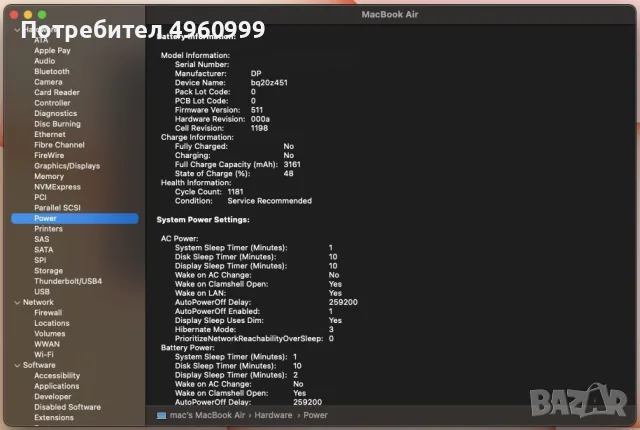Viewport: 640px width, 430px height.
Task: Select Firmware Version value 511
Action: (x=257, y=110)
